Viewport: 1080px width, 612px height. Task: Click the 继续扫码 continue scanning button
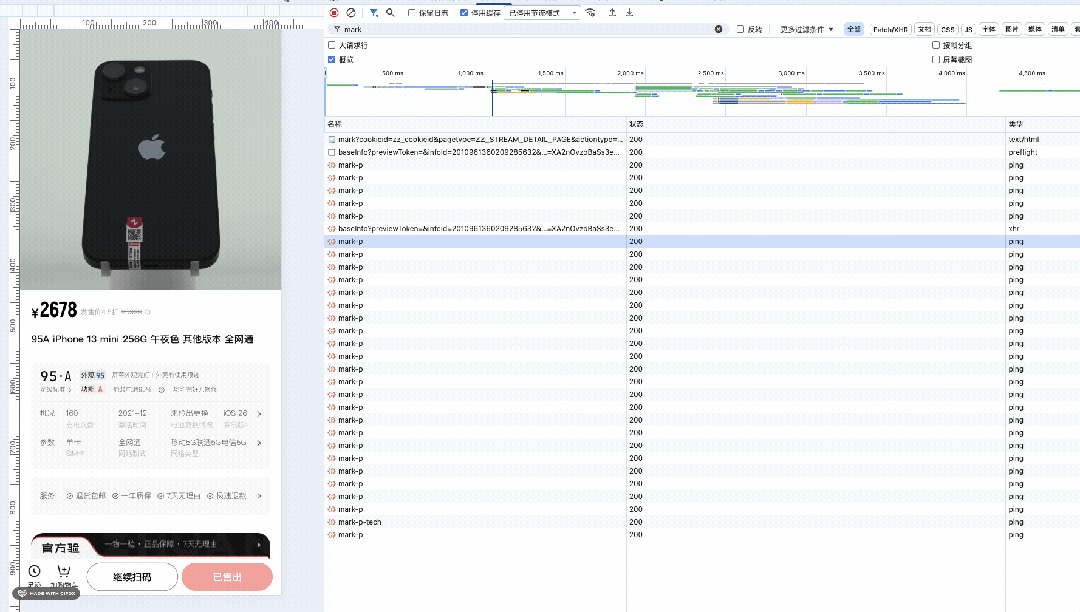pos(132,577)
